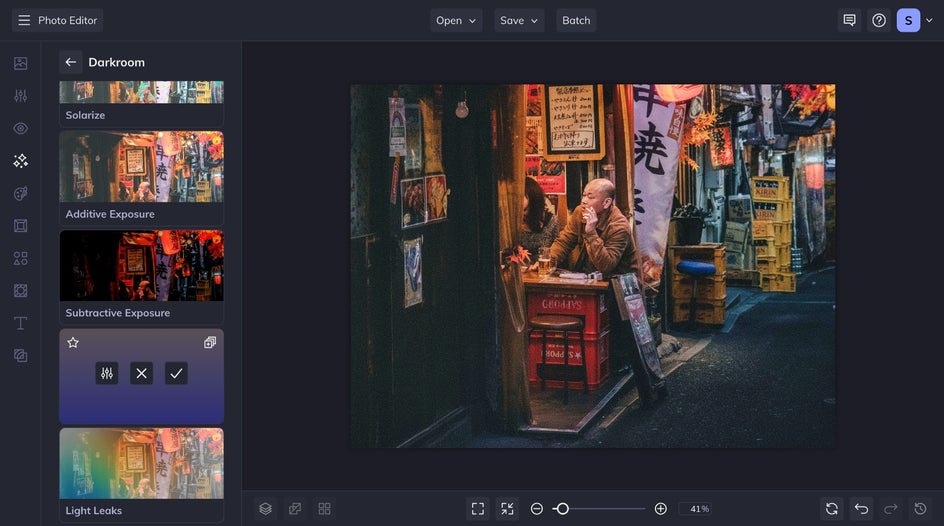The width and height of the screenshot is (944, 526).
Task: Click the zoom slider handle
Action: tap(562, 509)
